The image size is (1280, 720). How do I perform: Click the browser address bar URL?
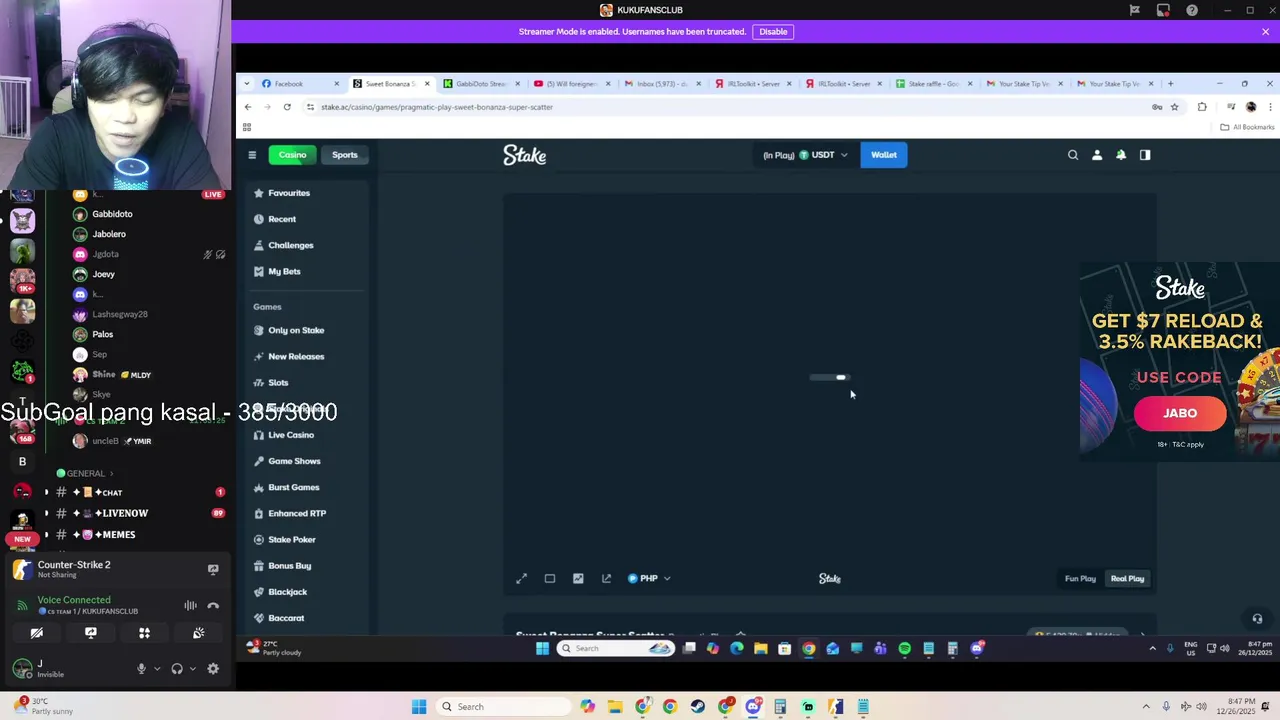[437, 107]
